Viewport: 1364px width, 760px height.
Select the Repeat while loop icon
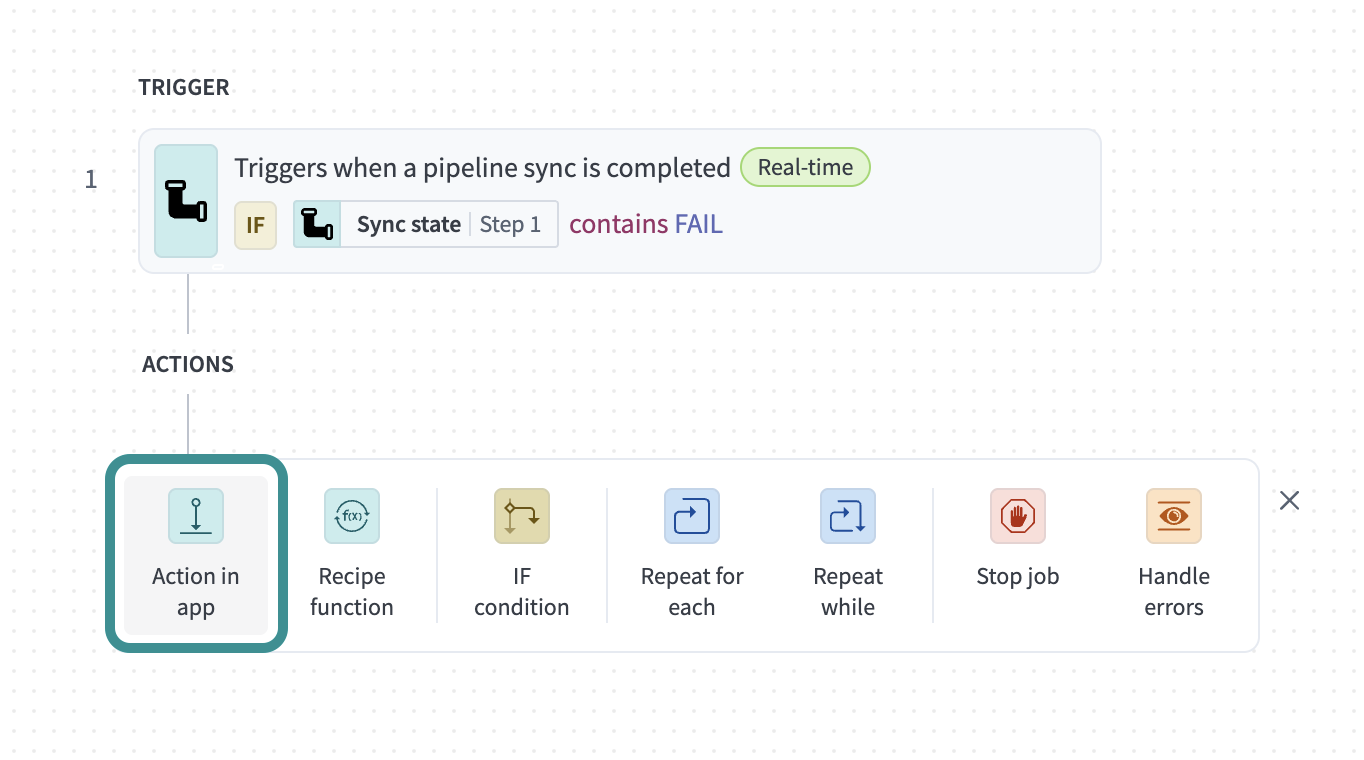[x=848, y=516]
